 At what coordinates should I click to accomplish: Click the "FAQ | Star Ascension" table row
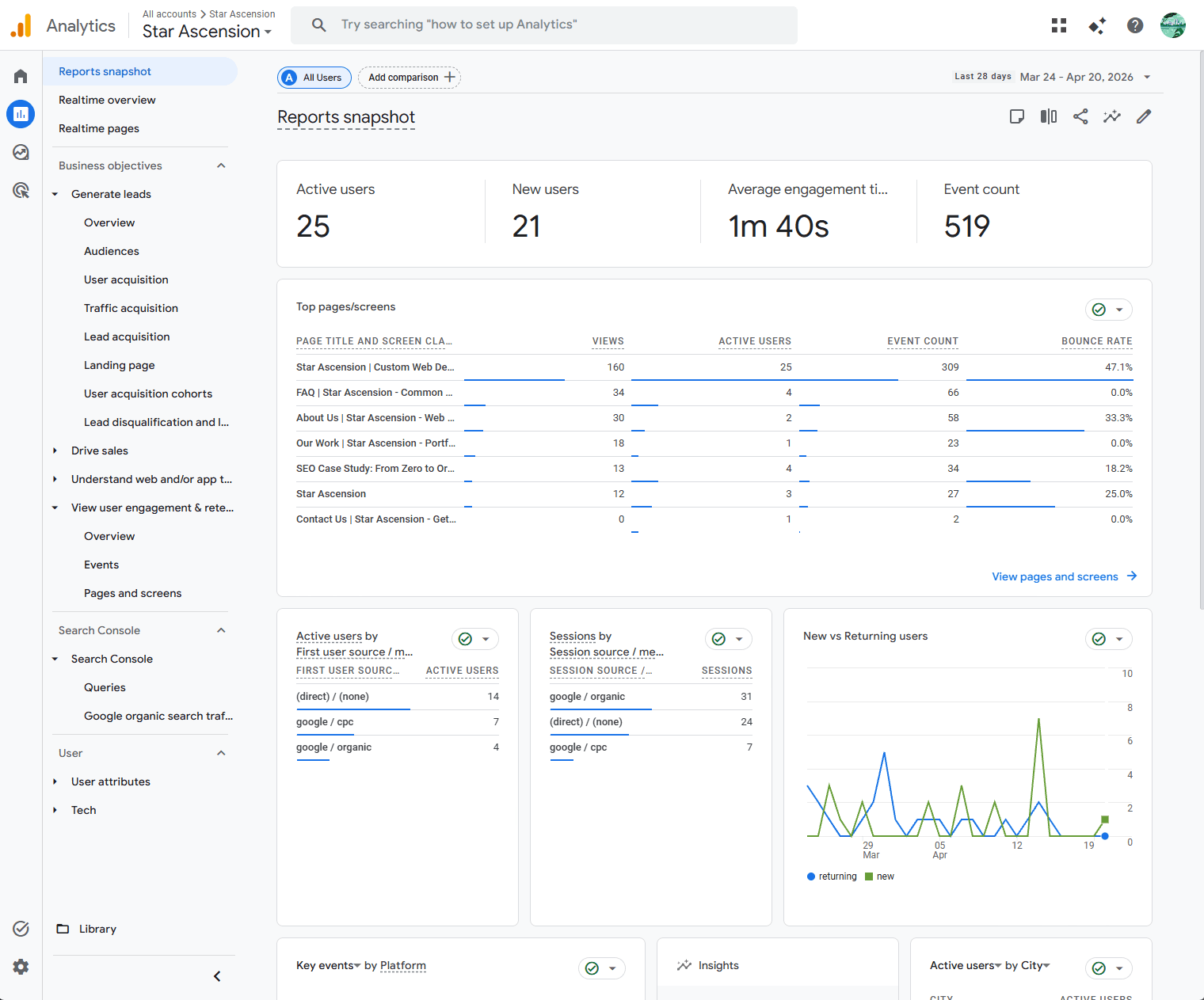pos(714,393)
